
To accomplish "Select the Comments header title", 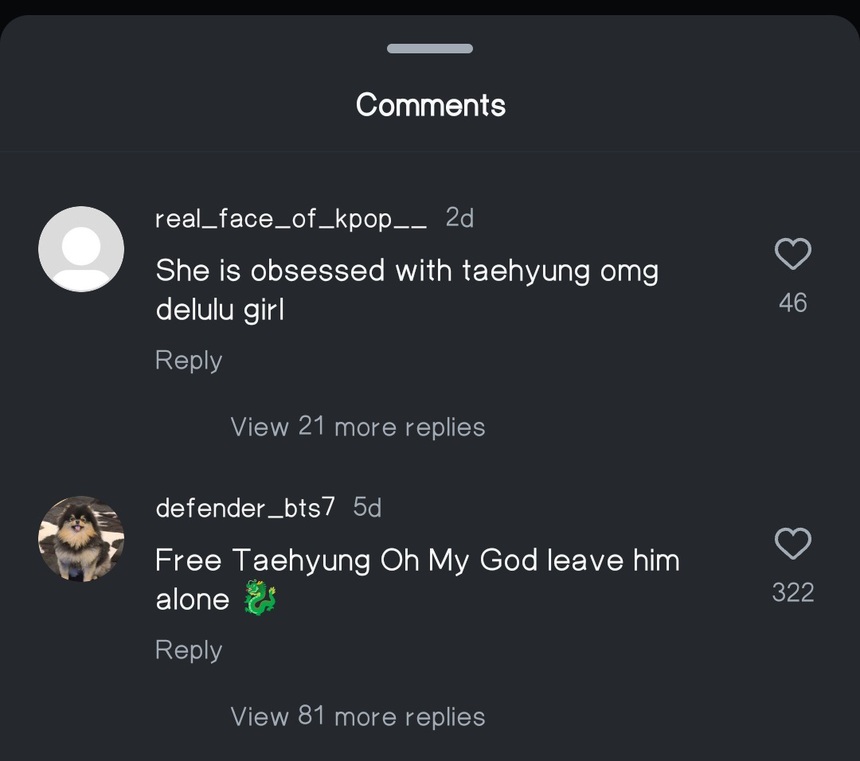I will point(430,104).
